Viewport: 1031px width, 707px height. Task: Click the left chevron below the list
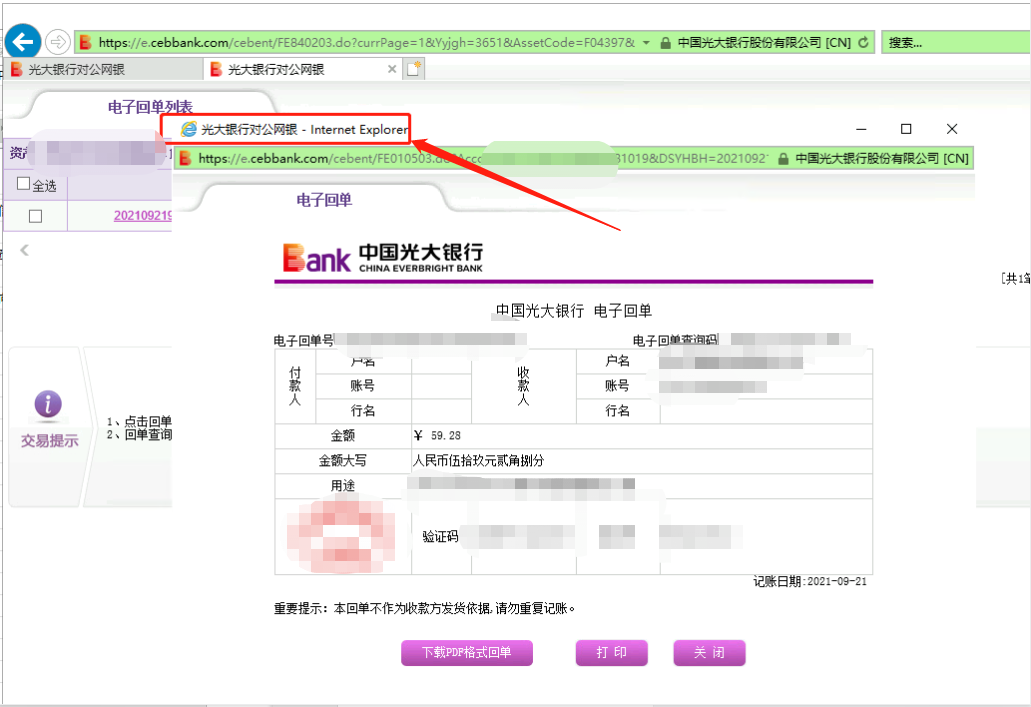[24, 250]
